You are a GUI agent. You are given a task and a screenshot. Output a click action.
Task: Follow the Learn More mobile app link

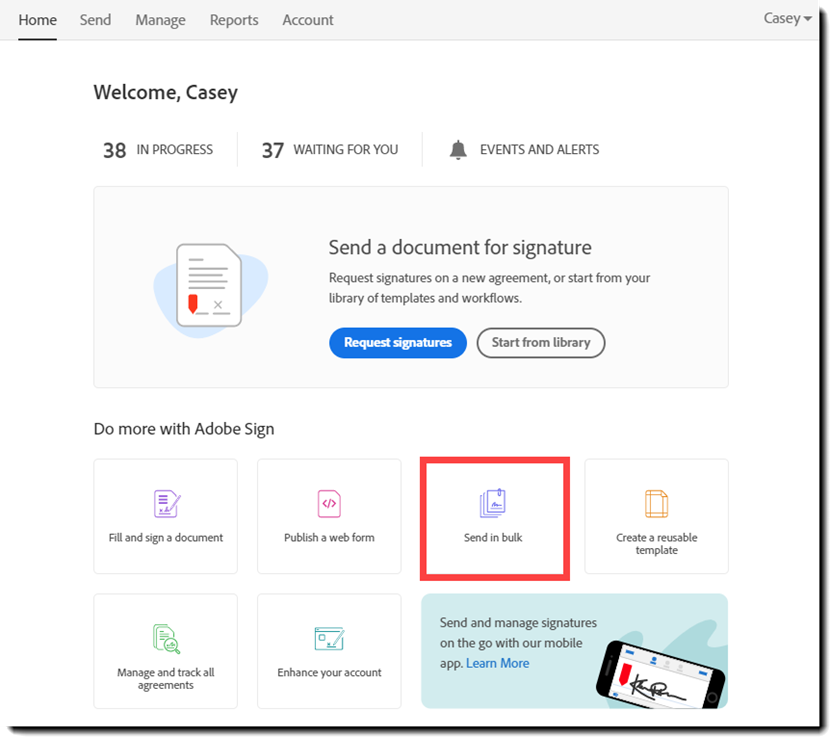[498, 663]
